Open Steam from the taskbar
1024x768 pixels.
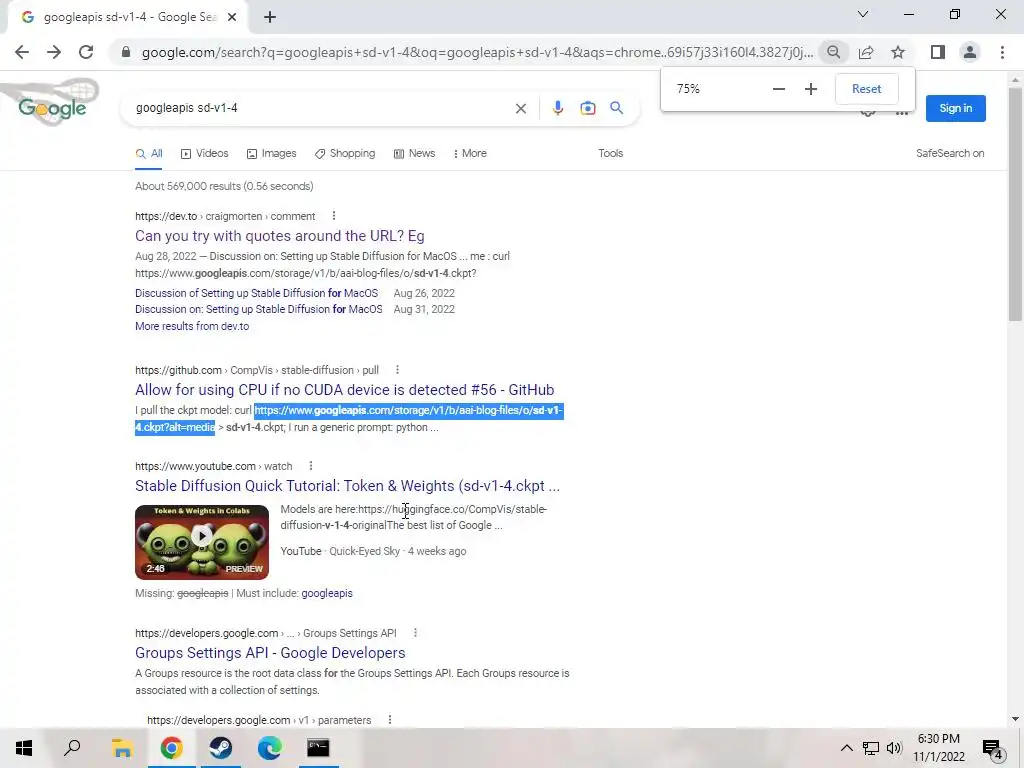[x=221, y=748]
